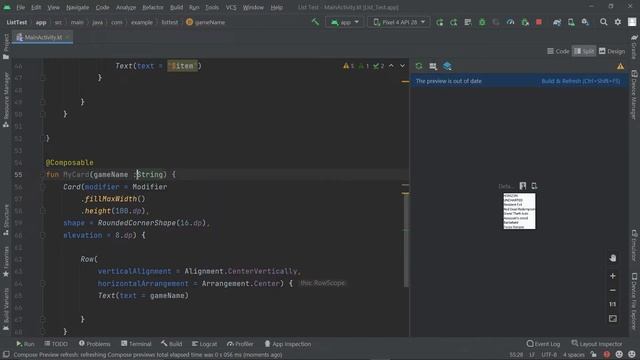Click the red Stop button
The image size is (640, 360).
point(539,22)
